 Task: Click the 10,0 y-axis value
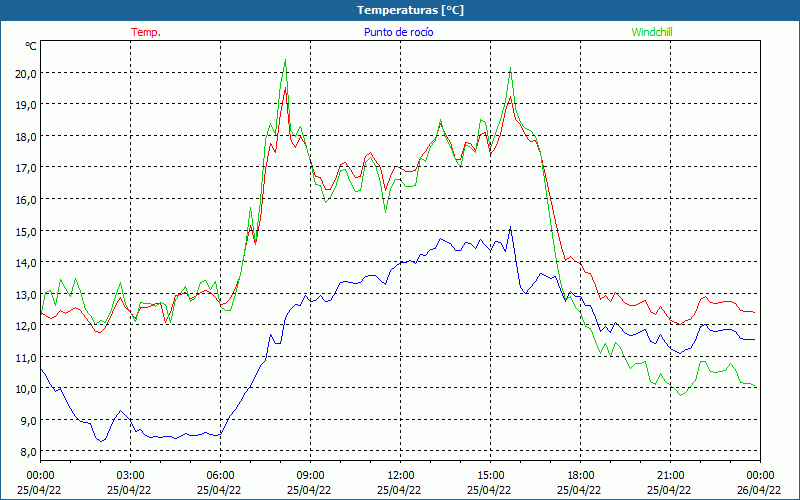27,388
